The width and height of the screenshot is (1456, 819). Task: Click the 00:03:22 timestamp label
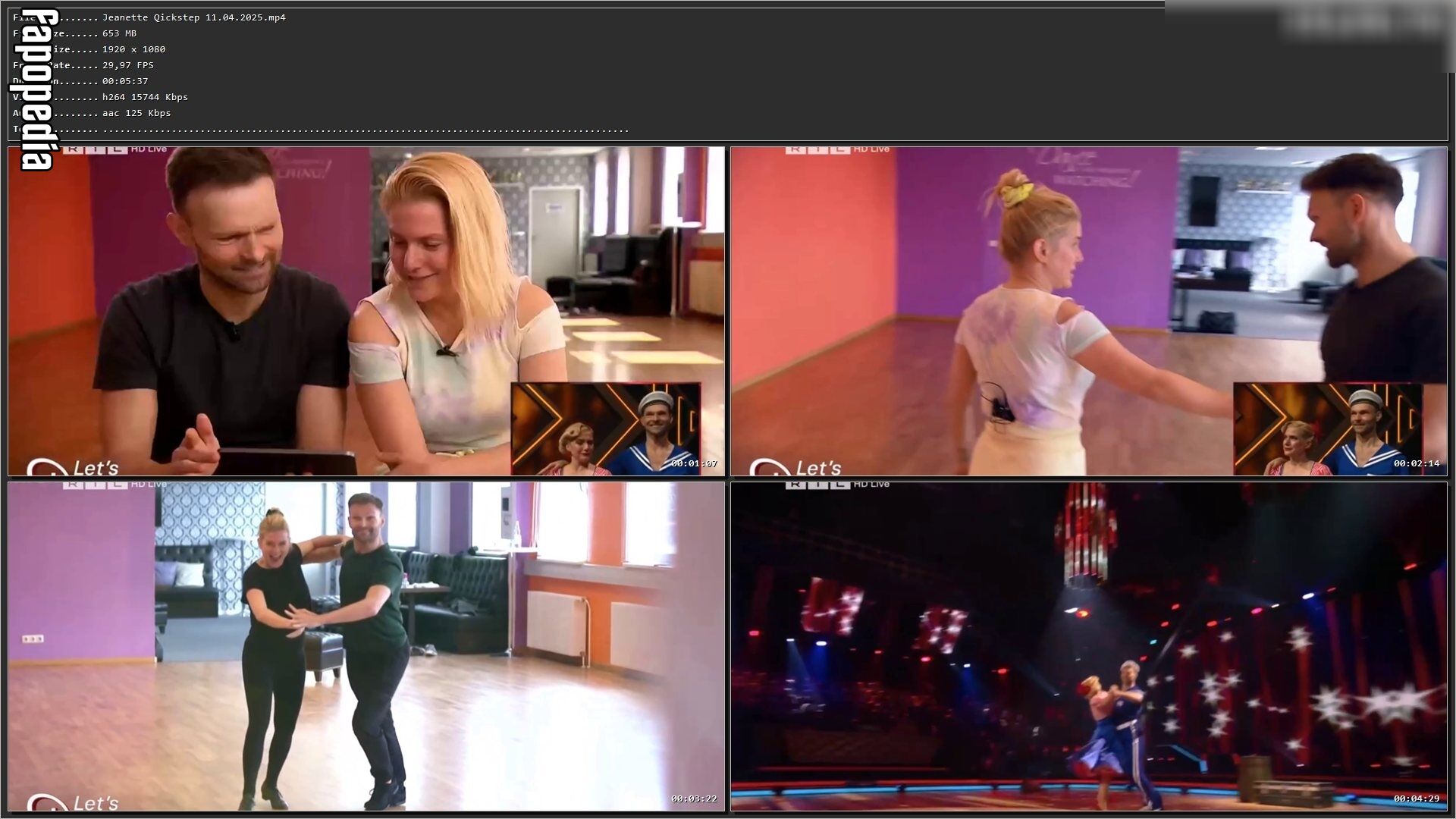[694, 799]
